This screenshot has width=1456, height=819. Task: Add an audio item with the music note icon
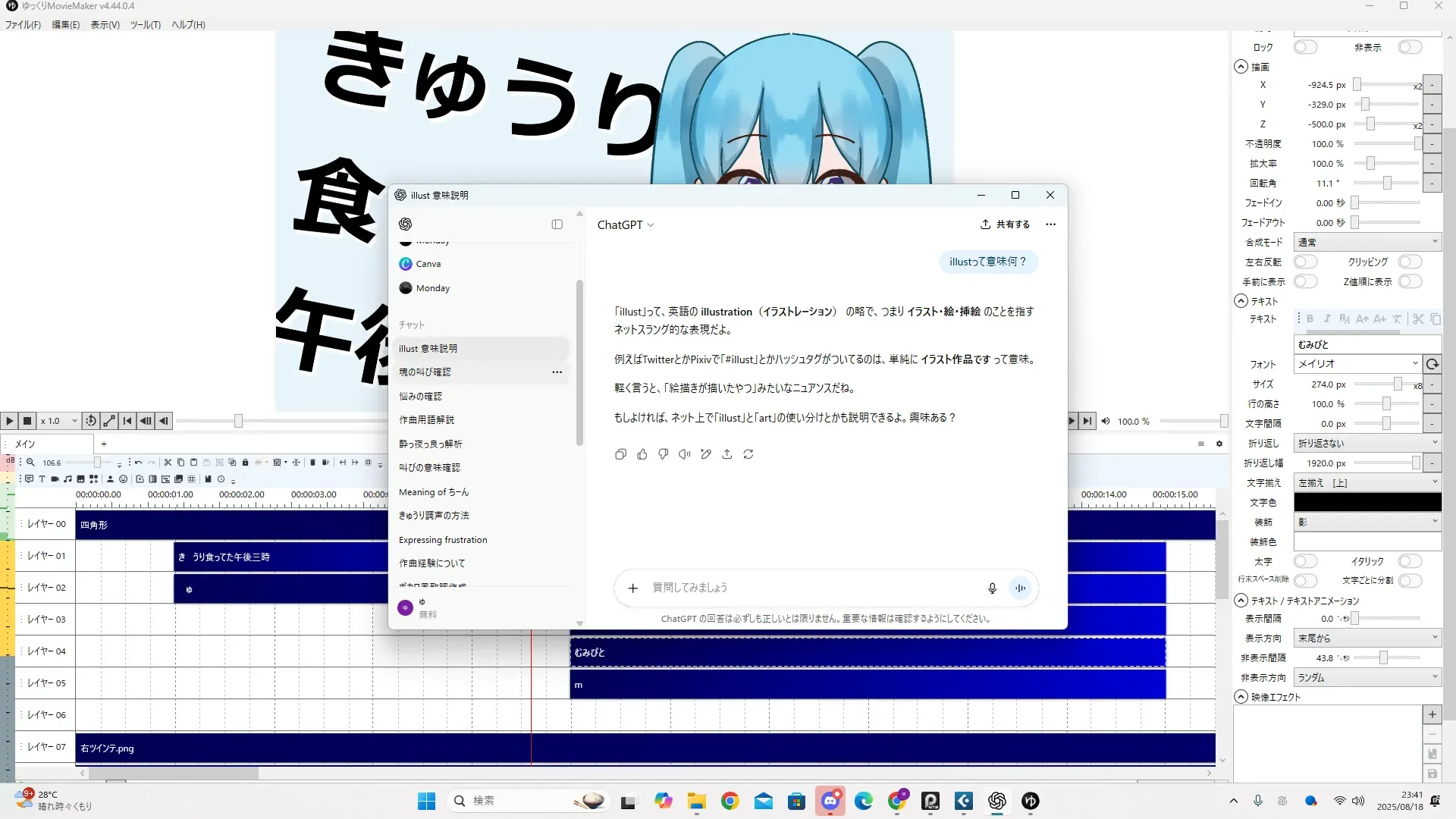67,479
